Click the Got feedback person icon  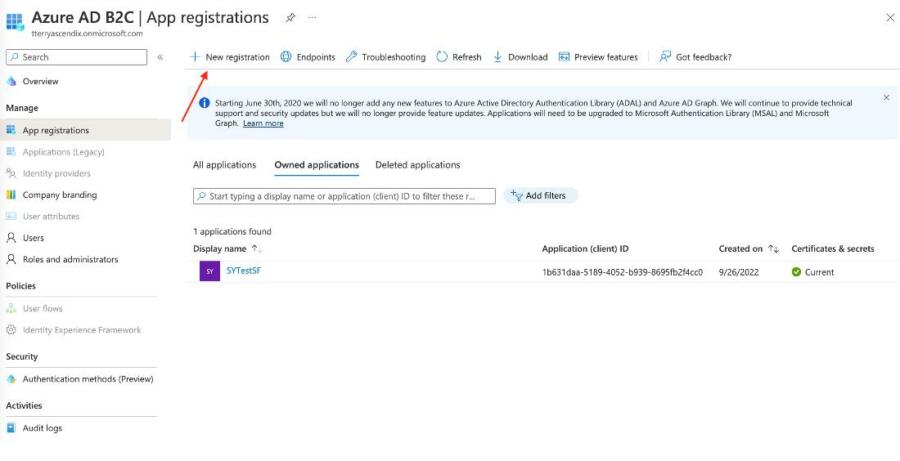click(665, 57)
